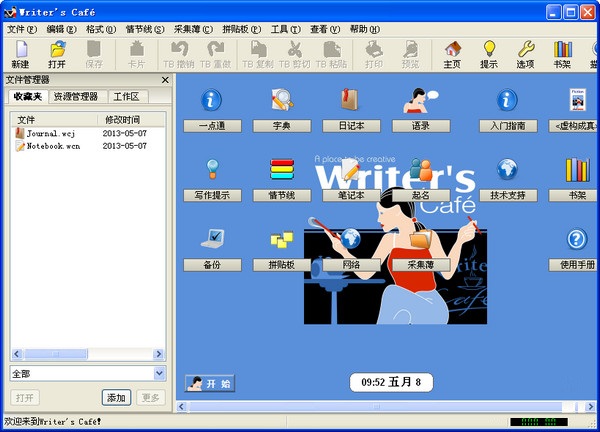This screenshot has height=432, width=600.
Task: Click the 备份 laptop icon
Action: 213,239
